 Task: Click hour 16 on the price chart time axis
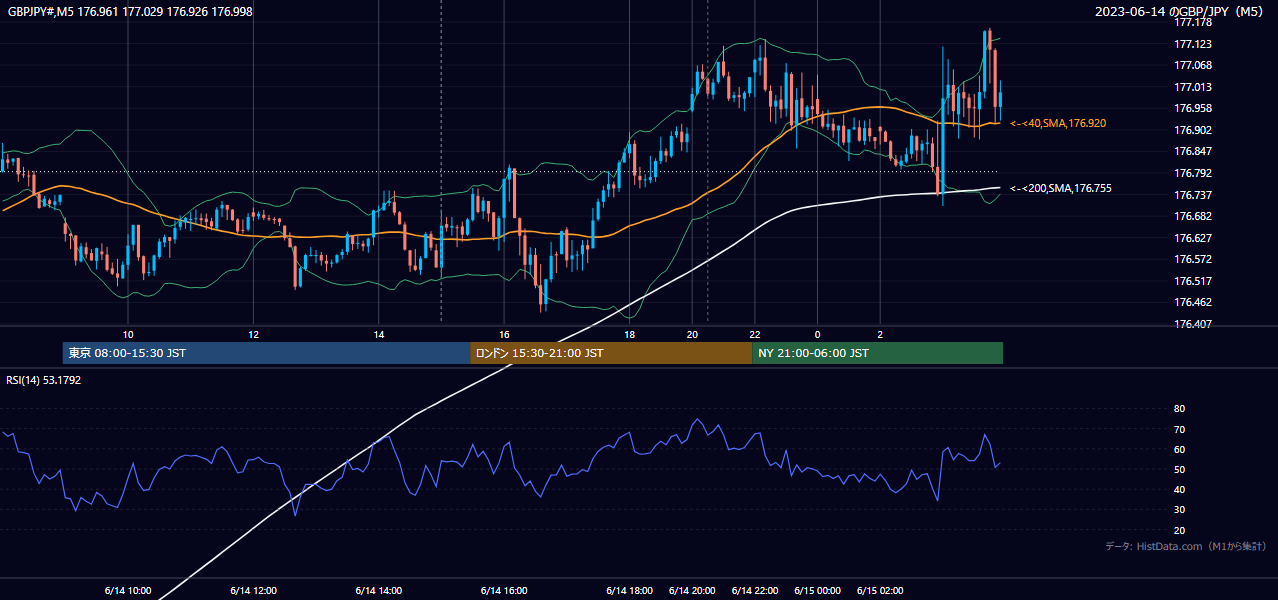[504, 334]
